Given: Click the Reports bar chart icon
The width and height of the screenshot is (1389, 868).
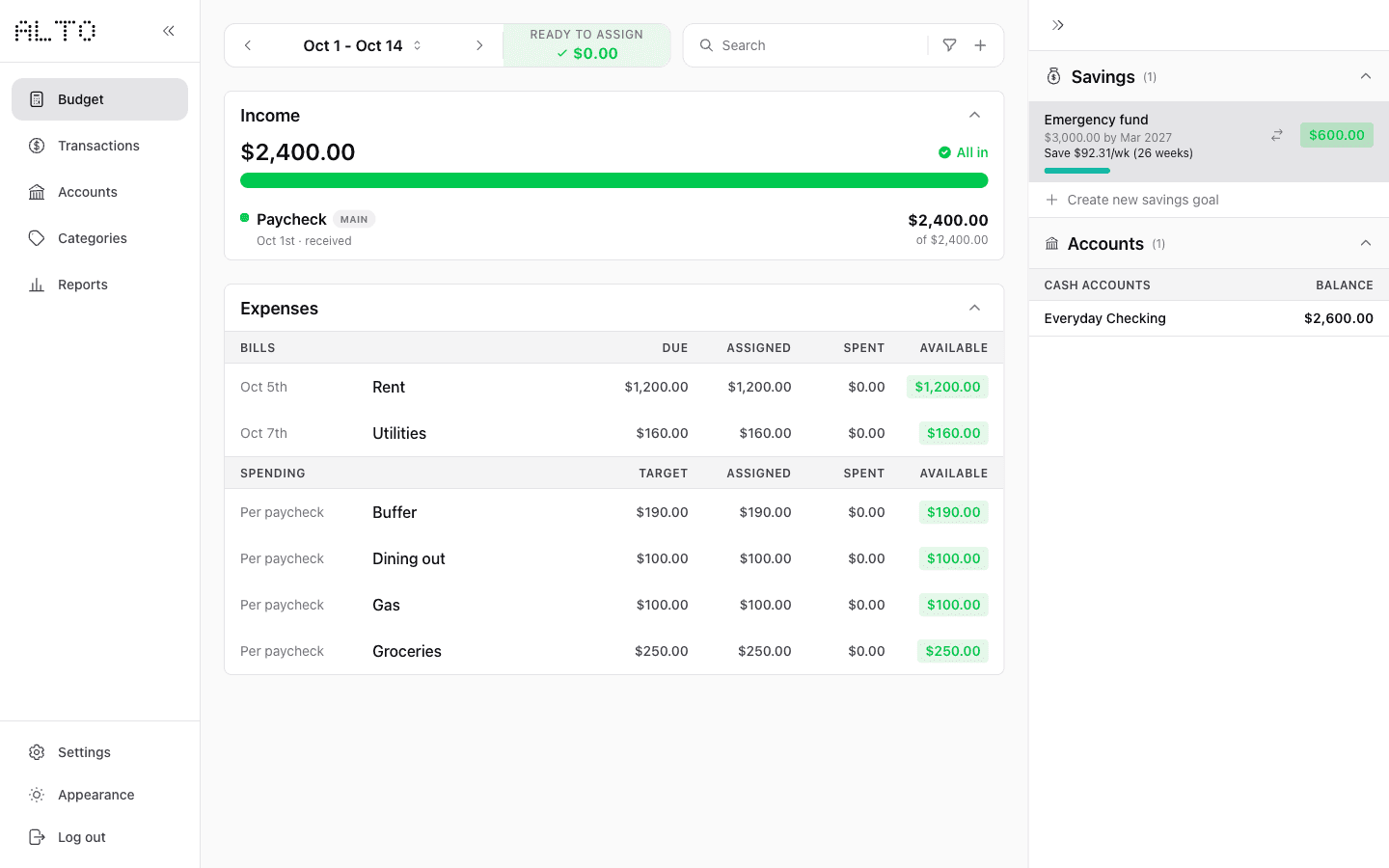Looking at the screenshot, I should pos(37,285).
